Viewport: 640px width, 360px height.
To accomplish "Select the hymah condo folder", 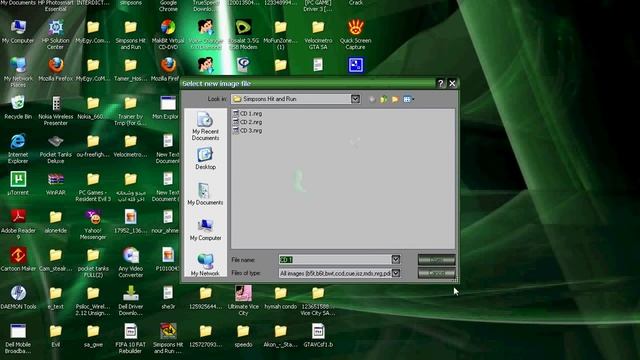I will pyautogui.click(x=280, y=297).
